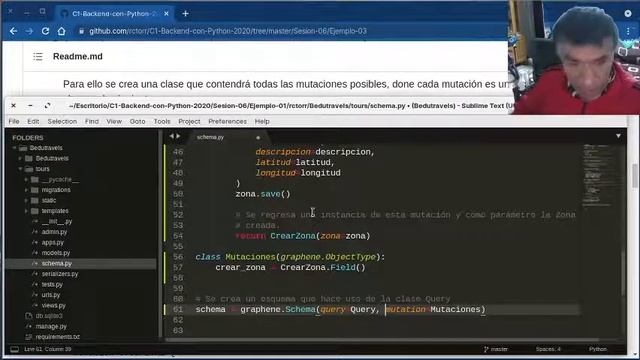Go to previous tab with left arrow
This screenshot has width=640, height=360.
[x=171, y=136]
